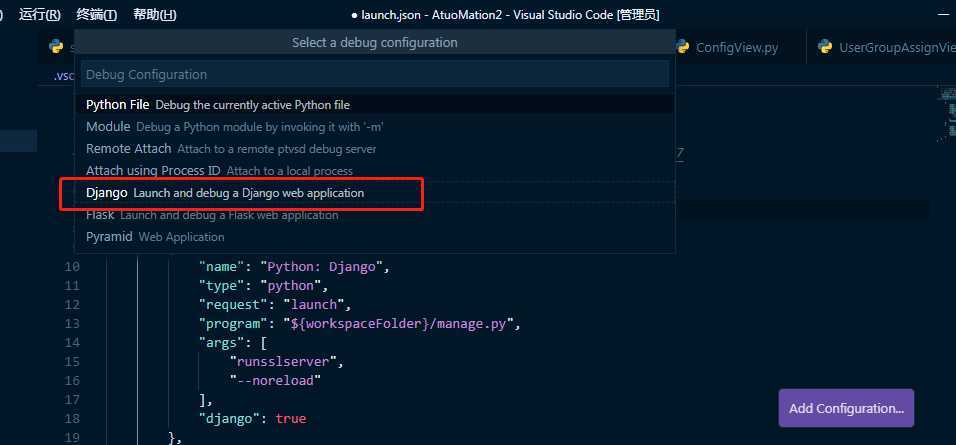Click the "--noreload" argument
The height and width of the screenshot is (445, 956).
[276, 380]
